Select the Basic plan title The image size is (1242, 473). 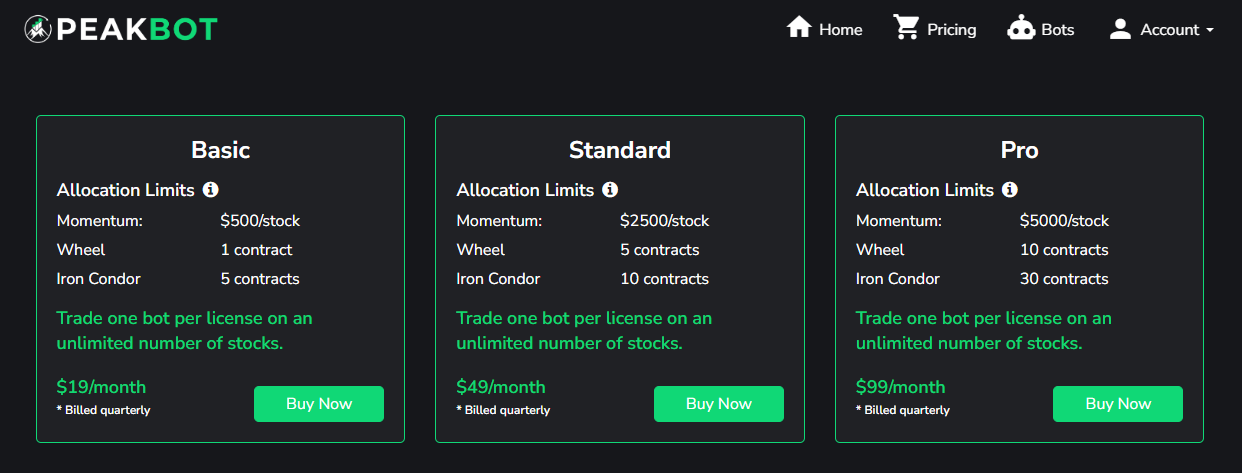pyautogui.click(x=220, y=150)
